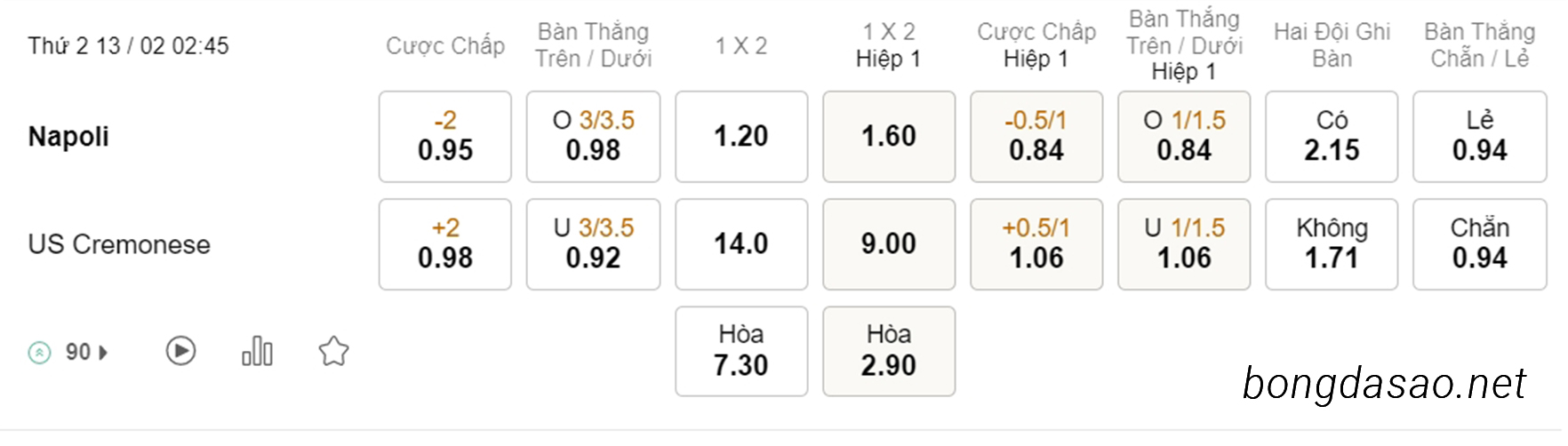Choose first half draw Hòa 2.90
The width and height of the screenshot is (1568, 446).
(x=889, y=351)
